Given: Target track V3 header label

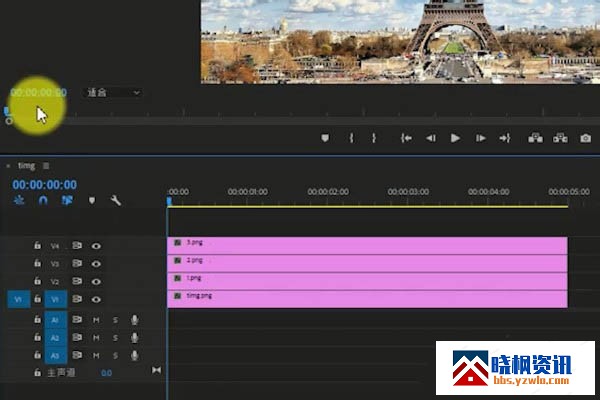Looking at the screenshot, I should pos(55,264).
